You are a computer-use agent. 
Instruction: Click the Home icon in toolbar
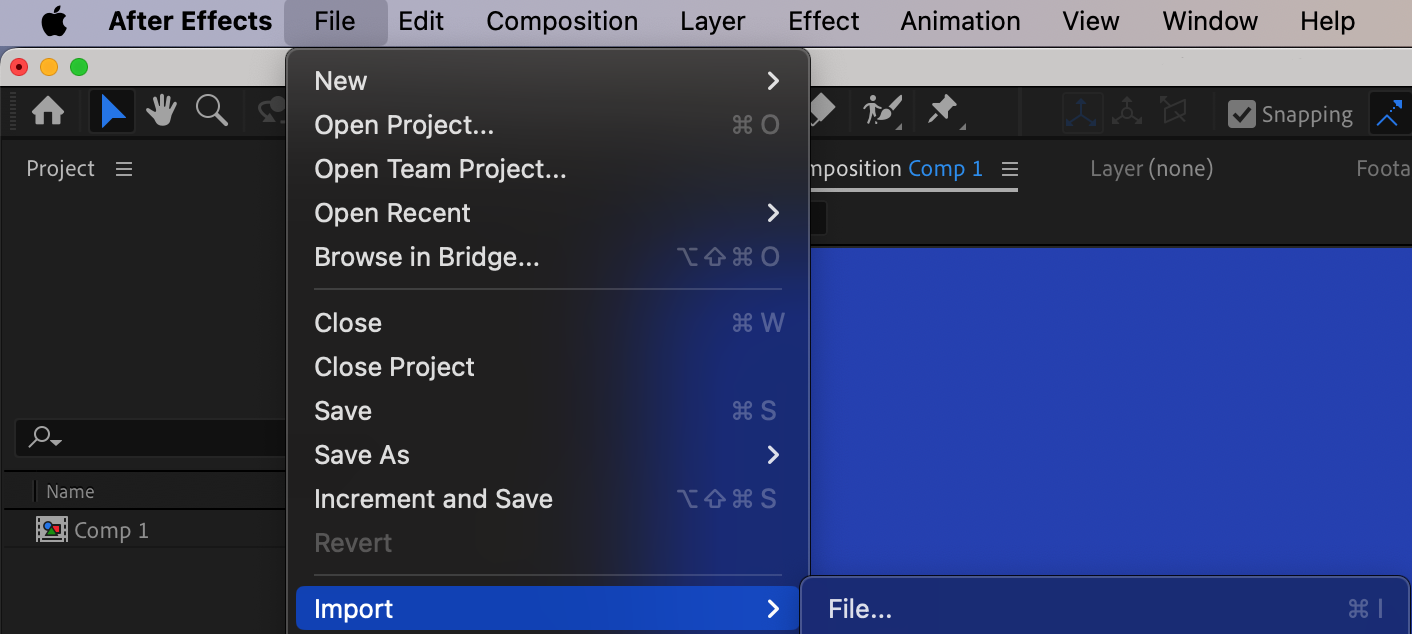point(48,112)
